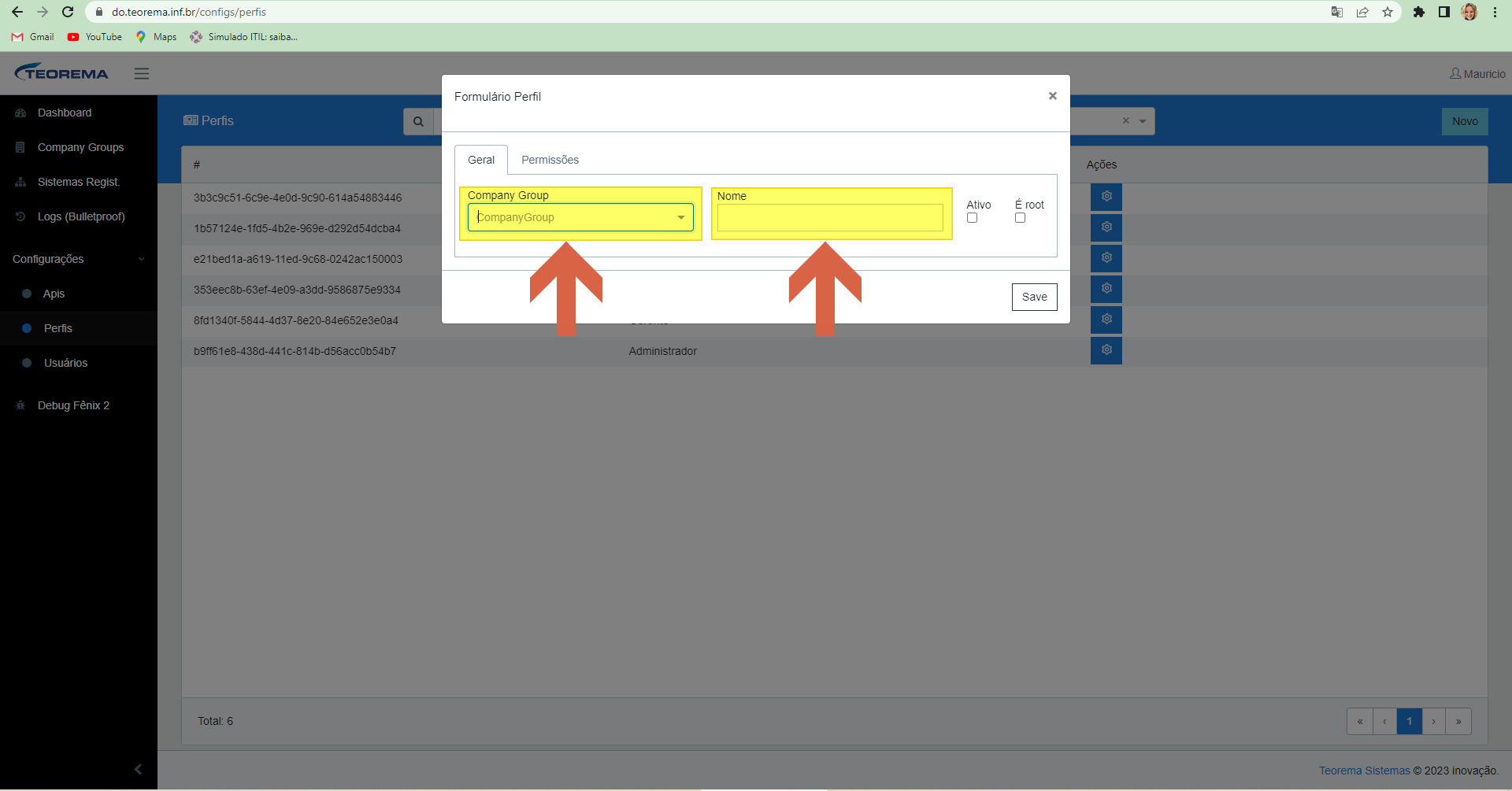1512x791 pixels.
Task: Click the Debug Fênix 2 bug icon
Action: (x=20, y=405)
